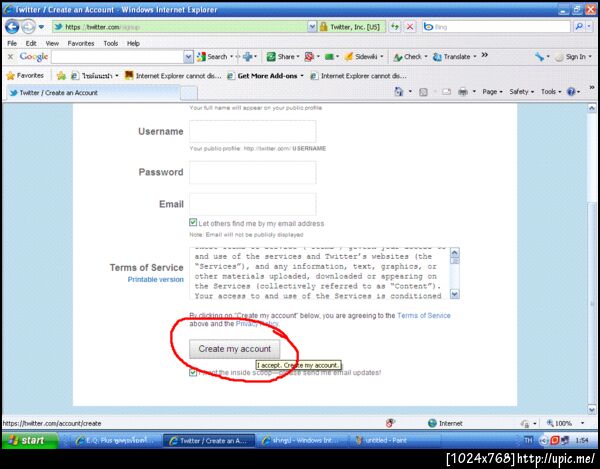The image size is (600, 469).
Task: Click the Create my account button
Action: coord(235,349)
